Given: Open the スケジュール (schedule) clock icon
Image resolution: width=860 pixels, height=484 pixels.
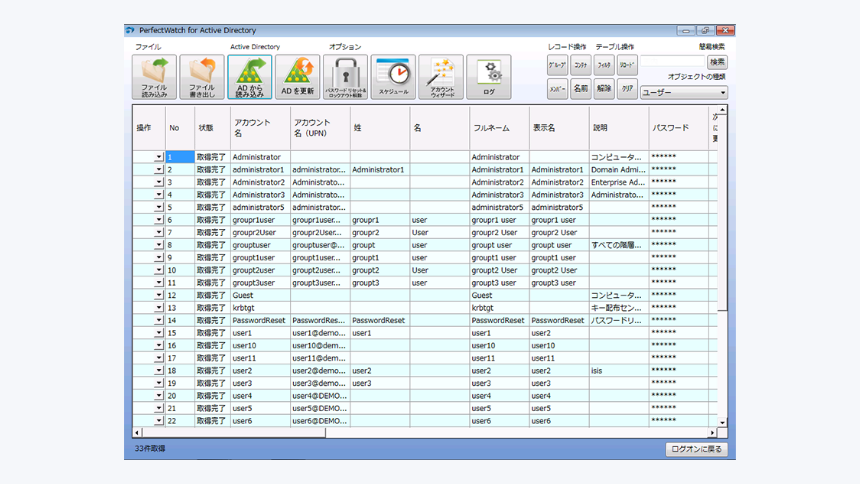Looking at the screenshot, I should pyautogui.click(x=393, y=77).
